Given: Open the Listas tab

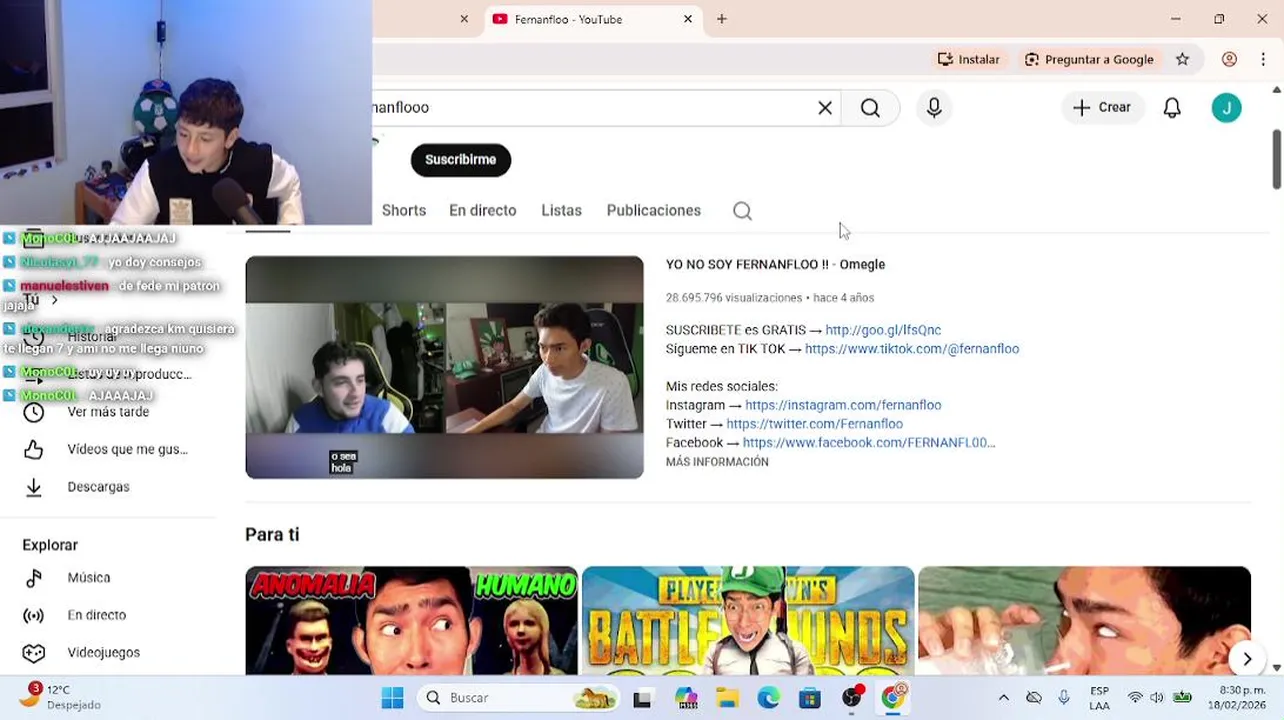Looking at the screenshot, I should pos(561,211).
